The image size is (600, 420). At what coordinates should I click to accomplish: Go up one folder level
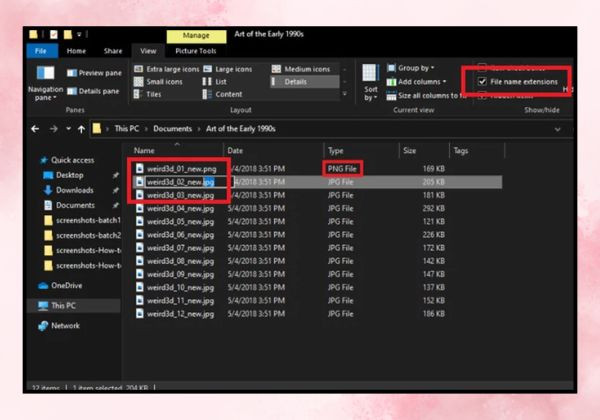pos(81,129)
